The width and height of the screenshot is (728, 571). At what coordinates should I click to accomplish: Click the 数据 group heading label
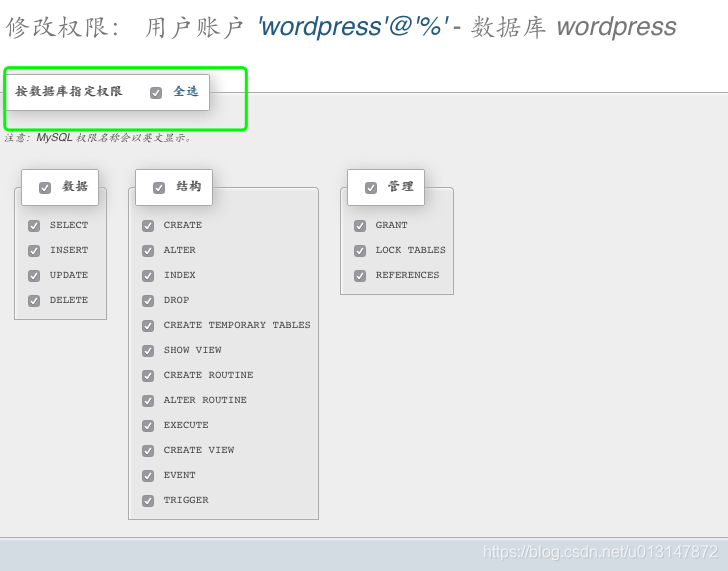point(75,187)
